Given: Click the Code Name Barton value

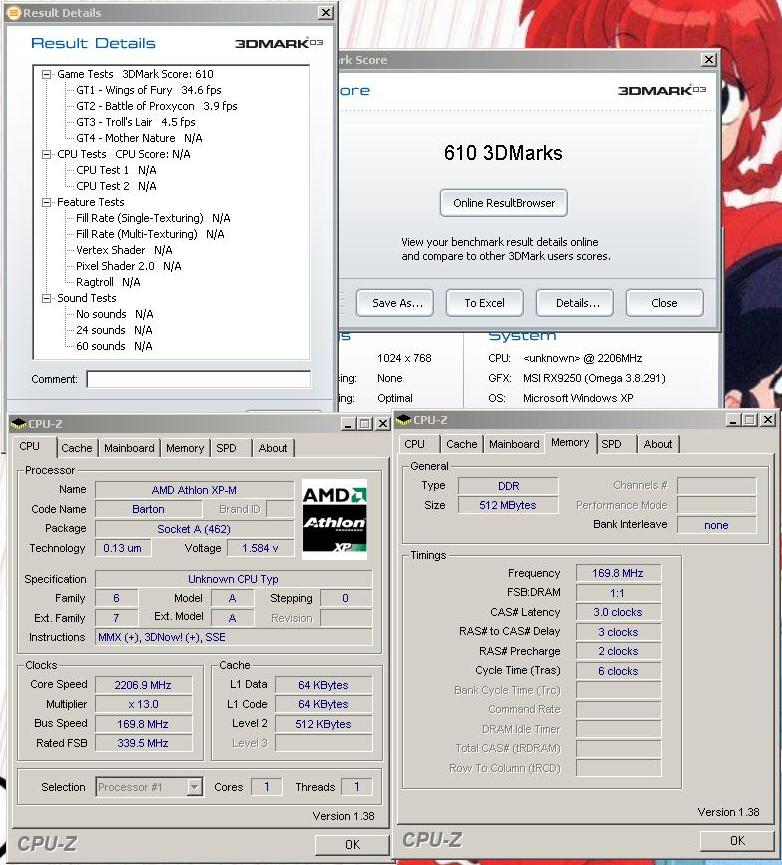Looking at the screenshot, I should [x=148, y=509].
